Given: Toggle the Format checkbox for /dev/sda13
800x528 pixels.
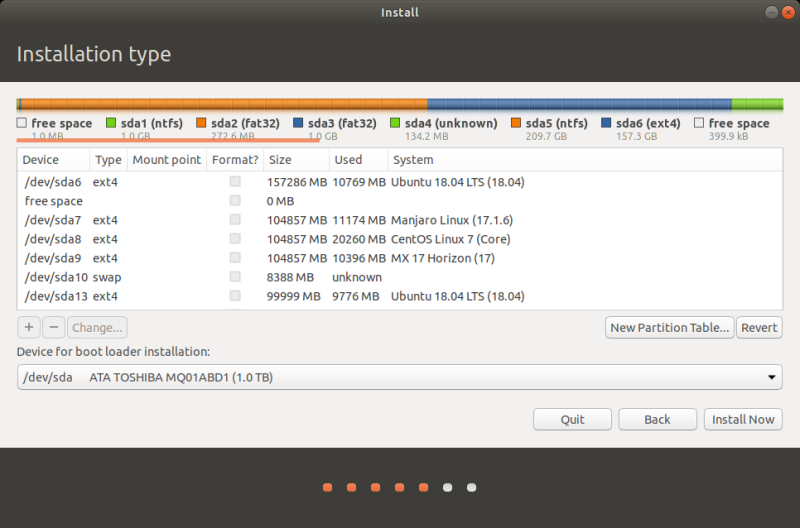Looking at the screenshot, I should pyautogui.click(x=235, y=296).
